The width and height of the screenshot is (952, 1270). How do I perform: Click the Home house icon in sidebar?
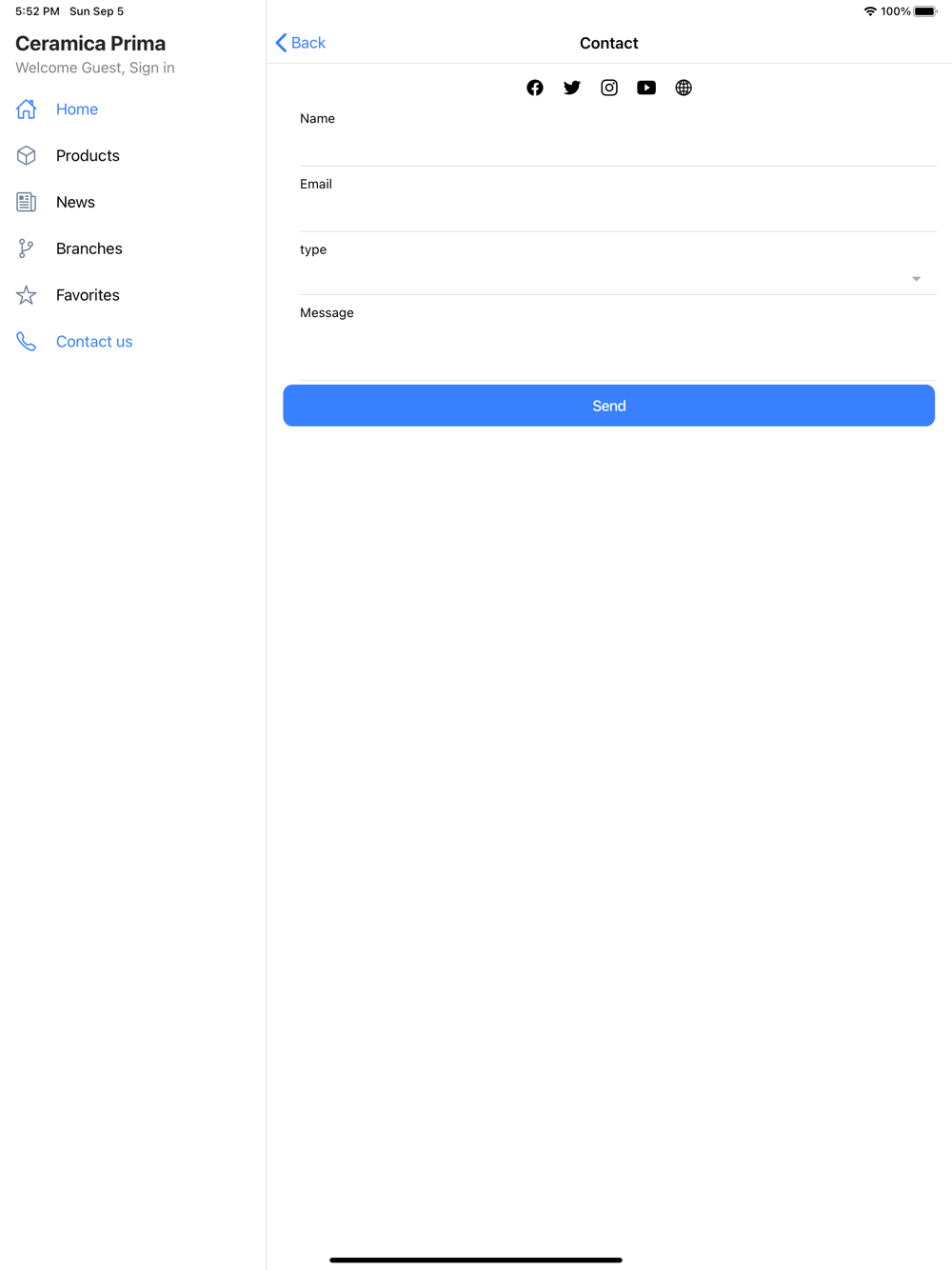27,109
